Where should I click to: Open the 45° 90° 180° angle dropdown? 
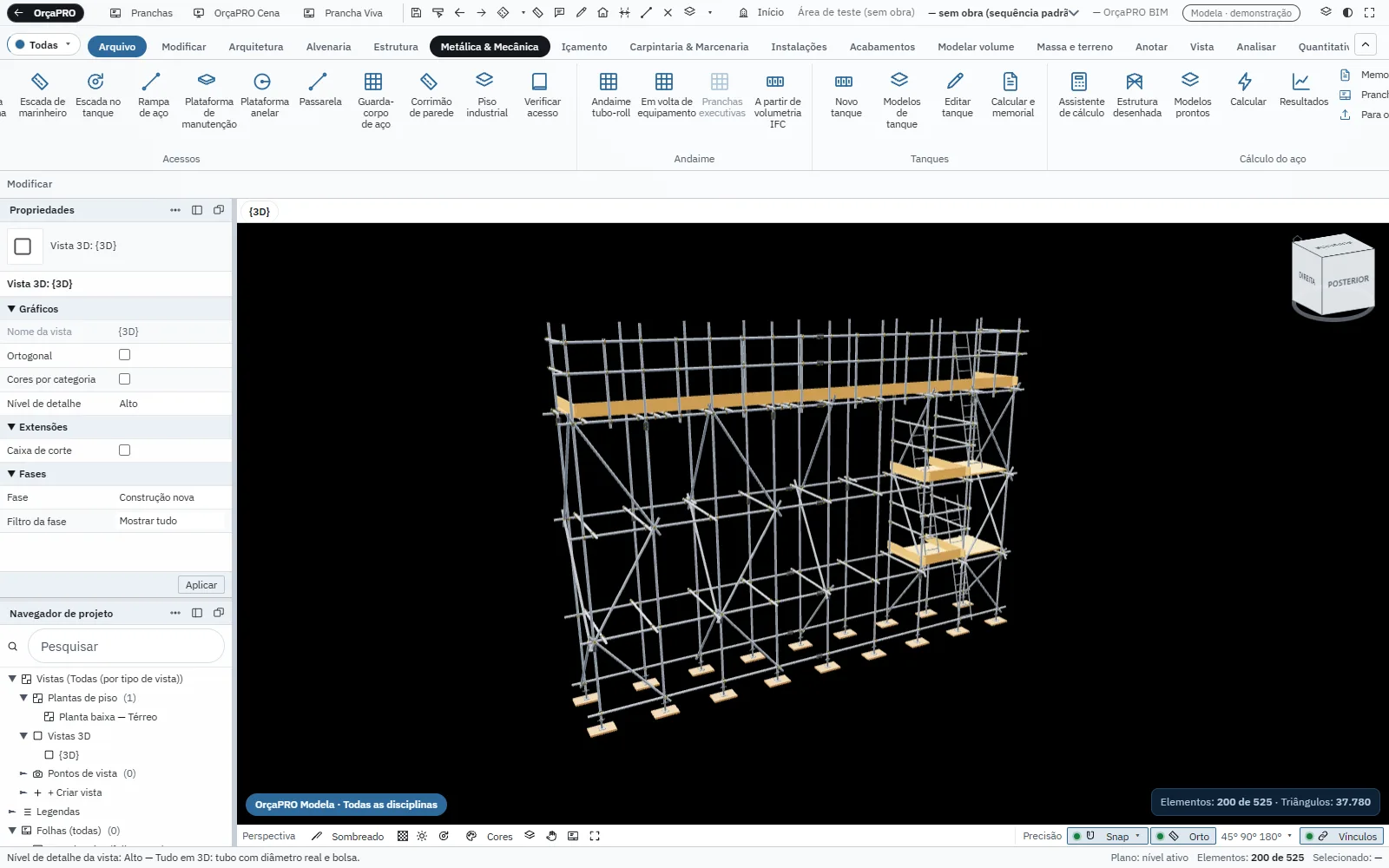point(1256,836)
